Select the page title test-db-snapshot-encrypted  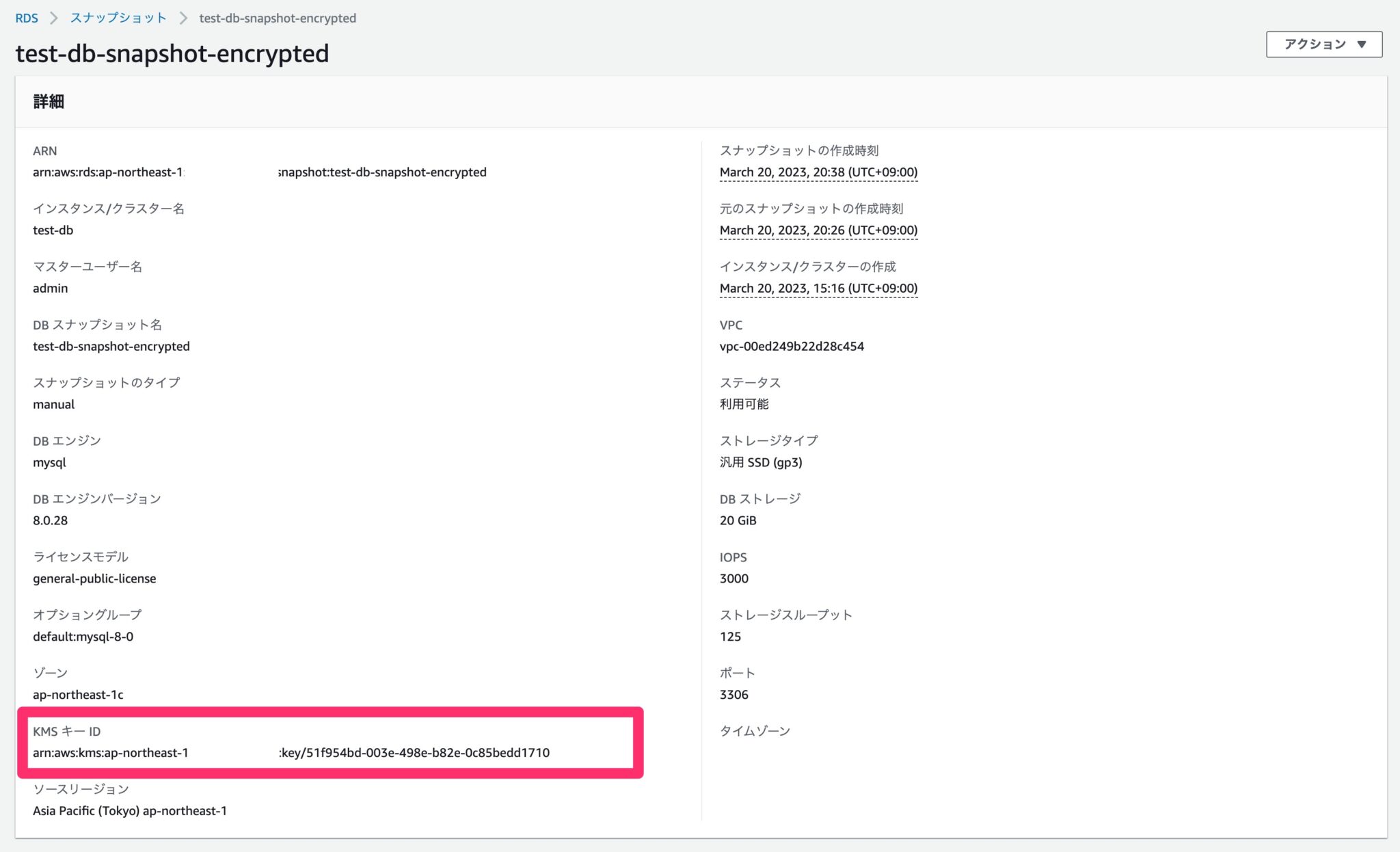172,53
